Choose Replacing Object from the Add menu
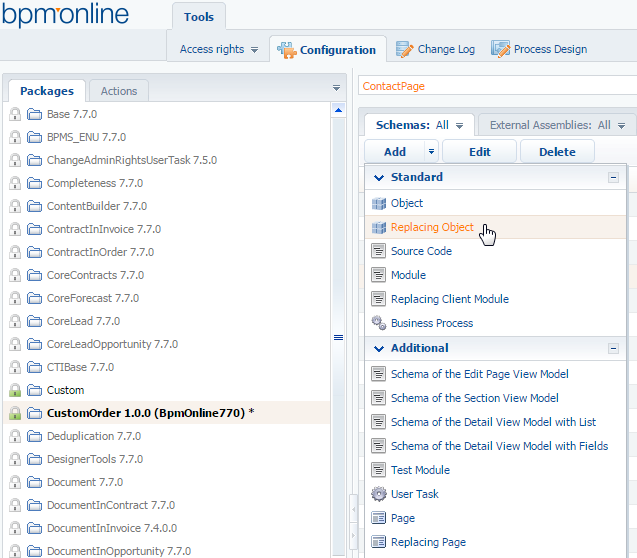 pos(495,227)
